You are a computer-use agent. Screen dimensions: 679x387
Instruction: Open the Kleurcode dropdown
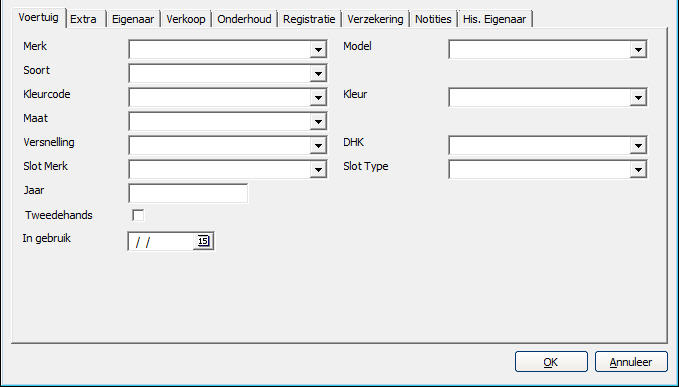(x=318, y=97)
